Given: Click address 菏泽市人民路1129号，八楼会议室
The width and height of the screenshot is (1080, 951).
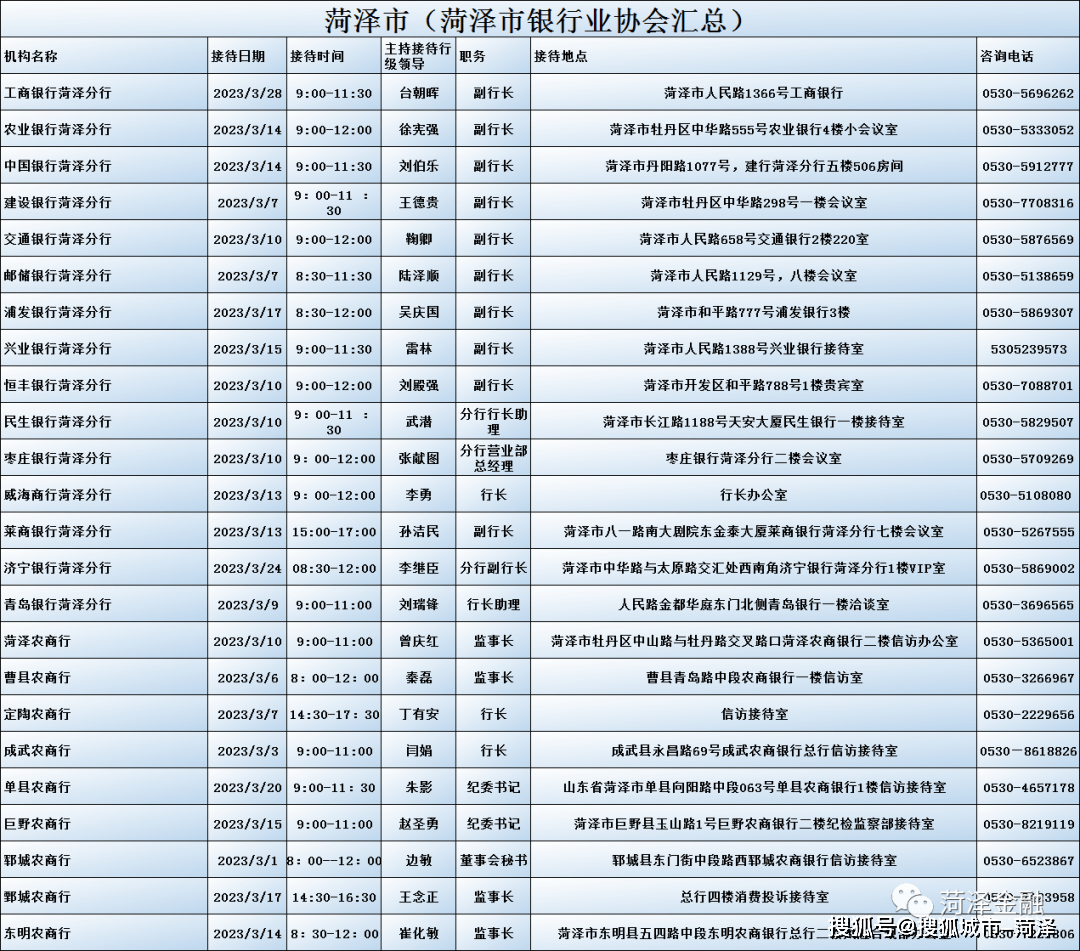Looking at the screenshot, I should (754, 275).
